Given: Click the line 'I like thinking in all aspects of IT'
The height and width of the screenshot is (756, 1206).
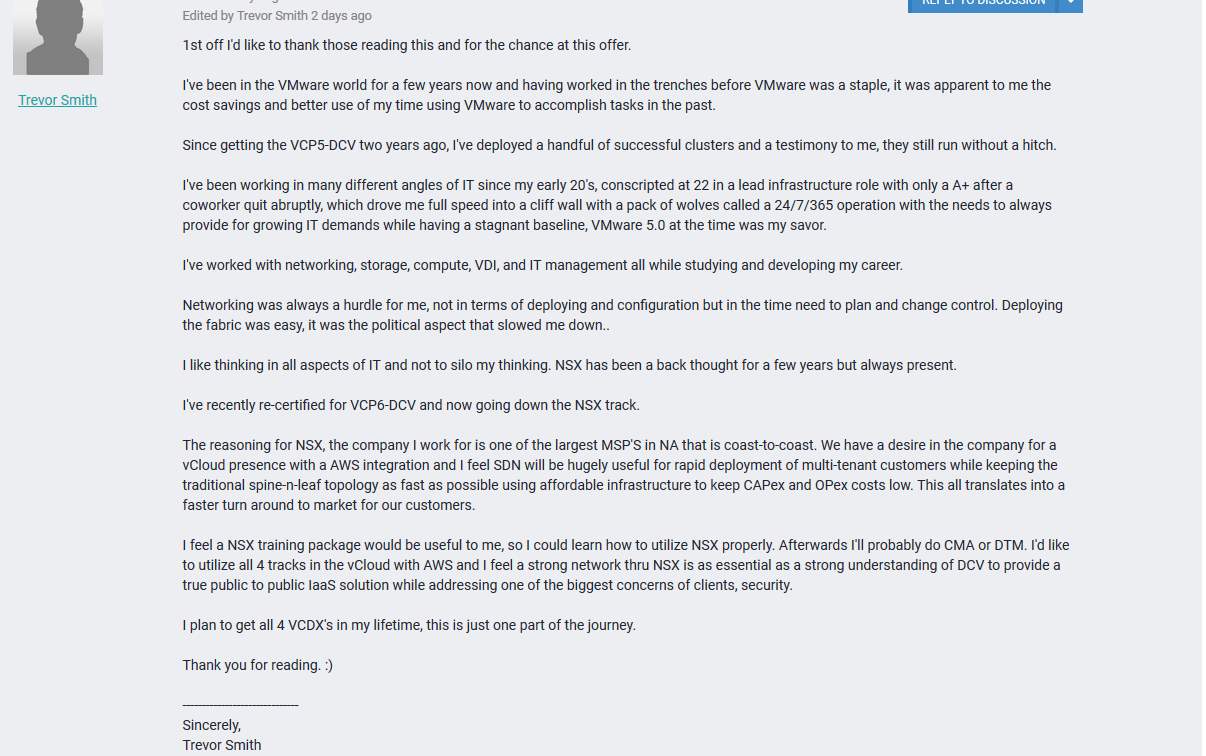Looking at the screenshot, I should coord(569,365).
